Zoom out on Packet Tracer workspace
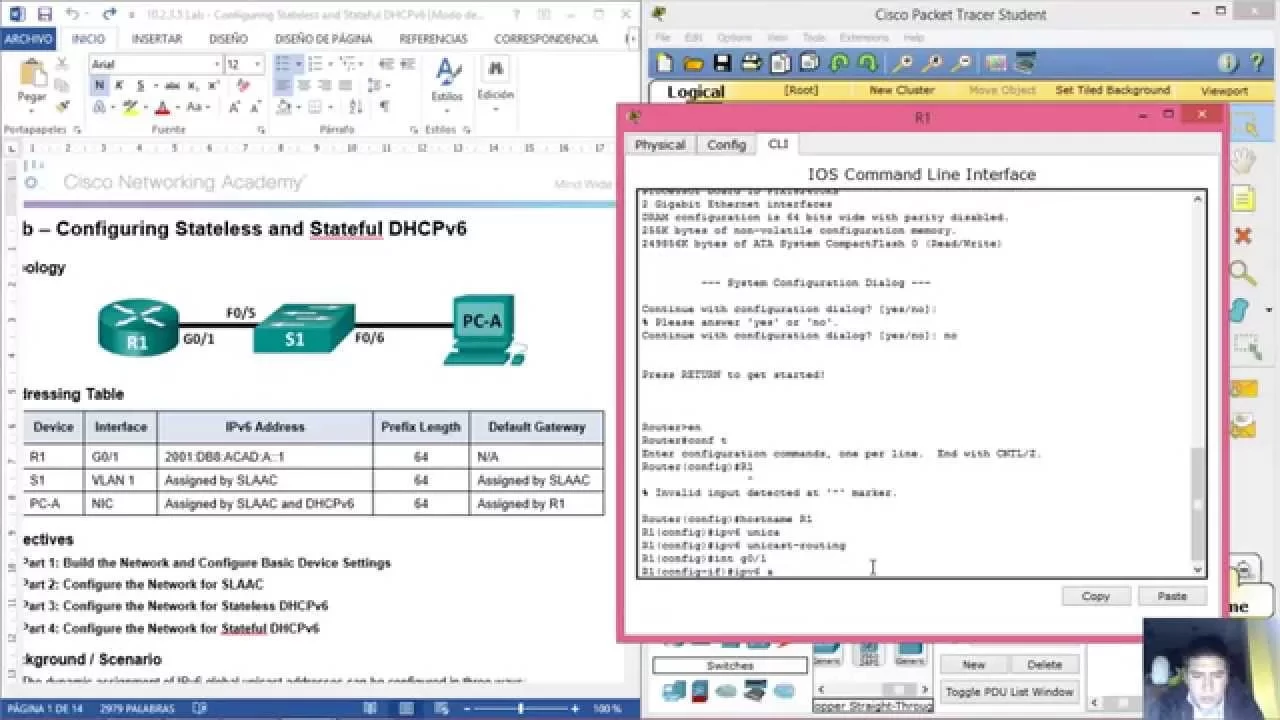This screenshot has height=720, width=1280. coord(961,63)
